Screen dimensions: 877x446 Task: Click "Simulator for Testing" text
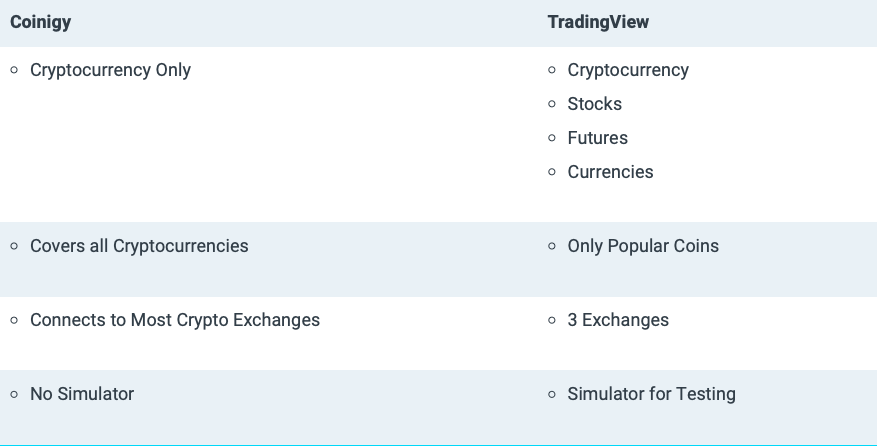point(651,394)
